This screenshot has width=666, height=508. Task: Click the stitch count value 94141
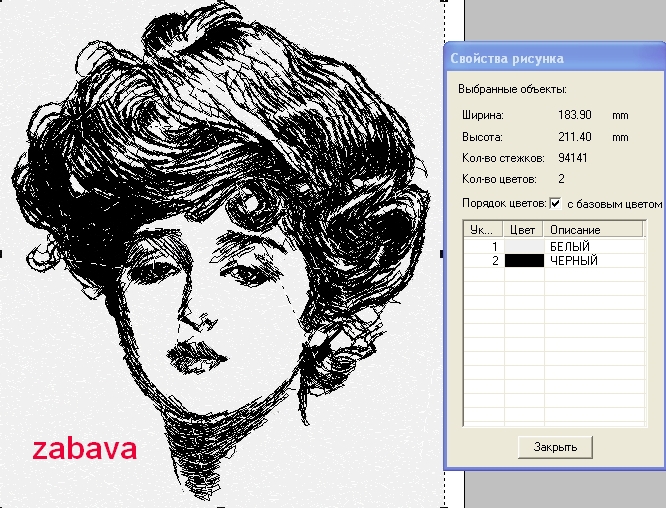coord(573,158)
